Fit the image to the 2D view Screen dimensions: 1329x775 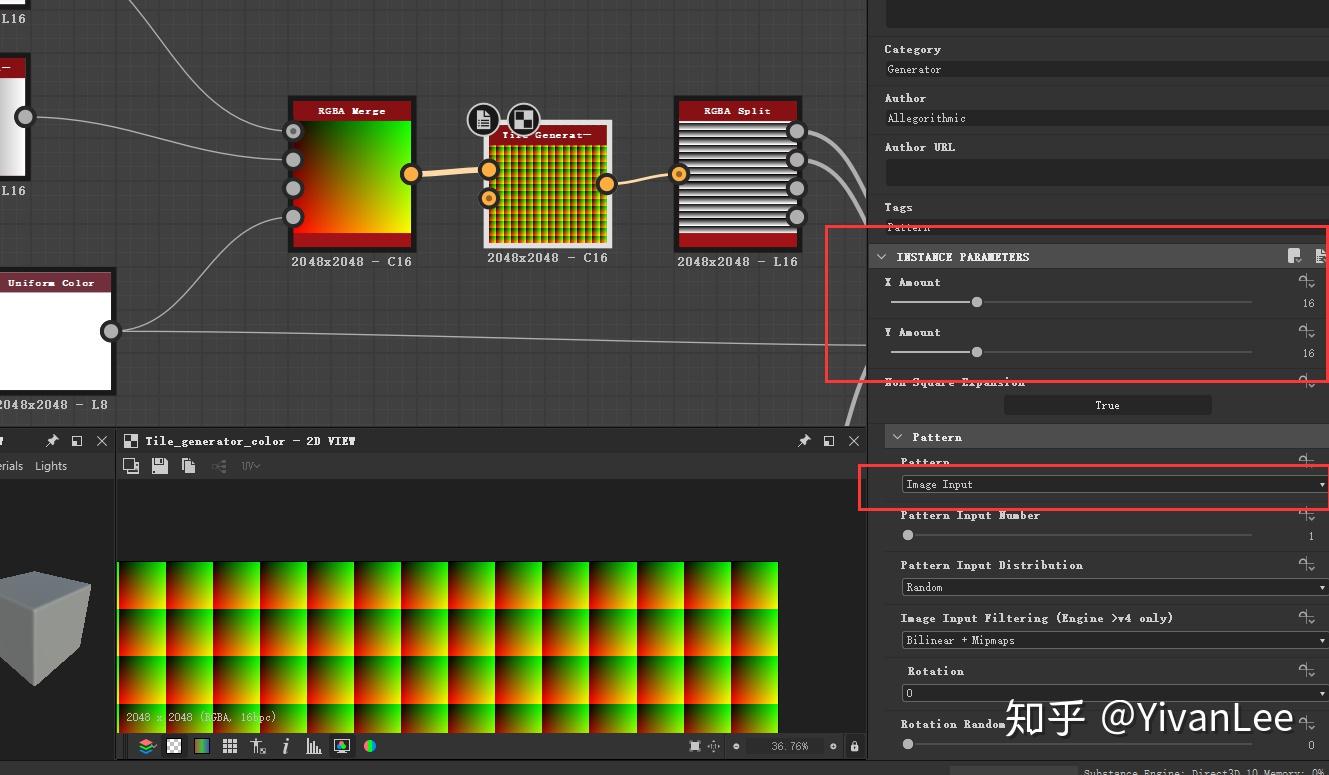[x=695, y=746]
